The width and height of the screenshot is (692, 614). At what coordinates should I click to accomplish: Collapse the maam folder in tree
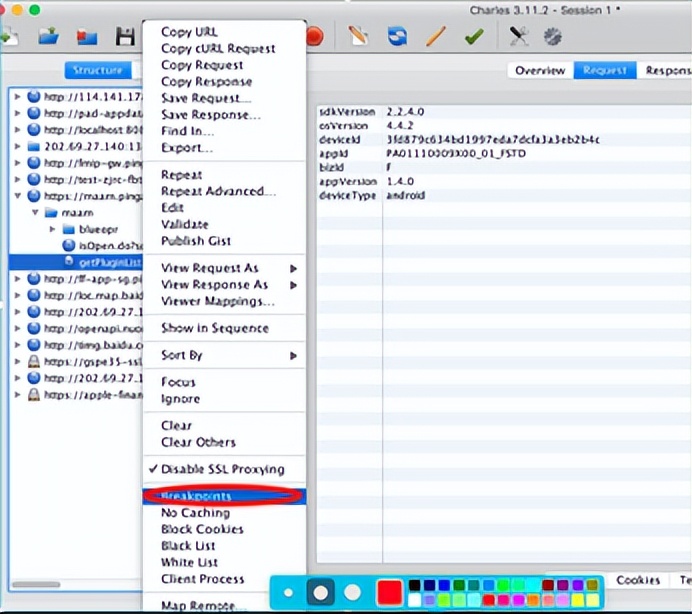(36, 213)
